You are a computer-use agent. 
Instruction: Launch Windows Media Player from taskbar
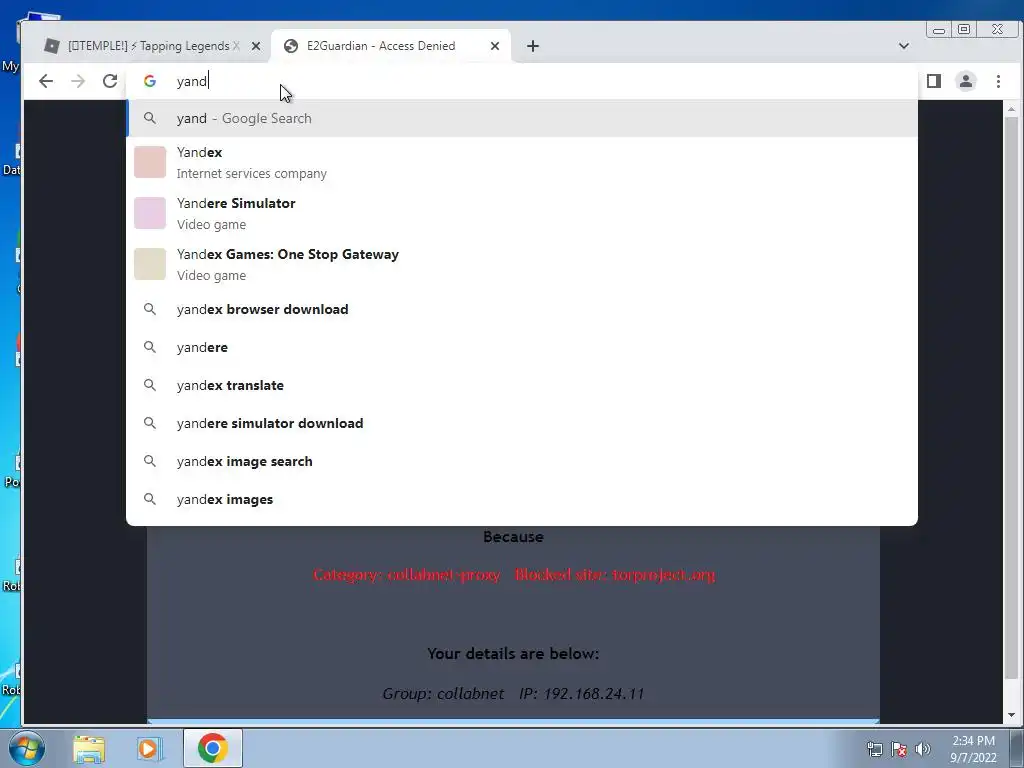tap(148, 748)
